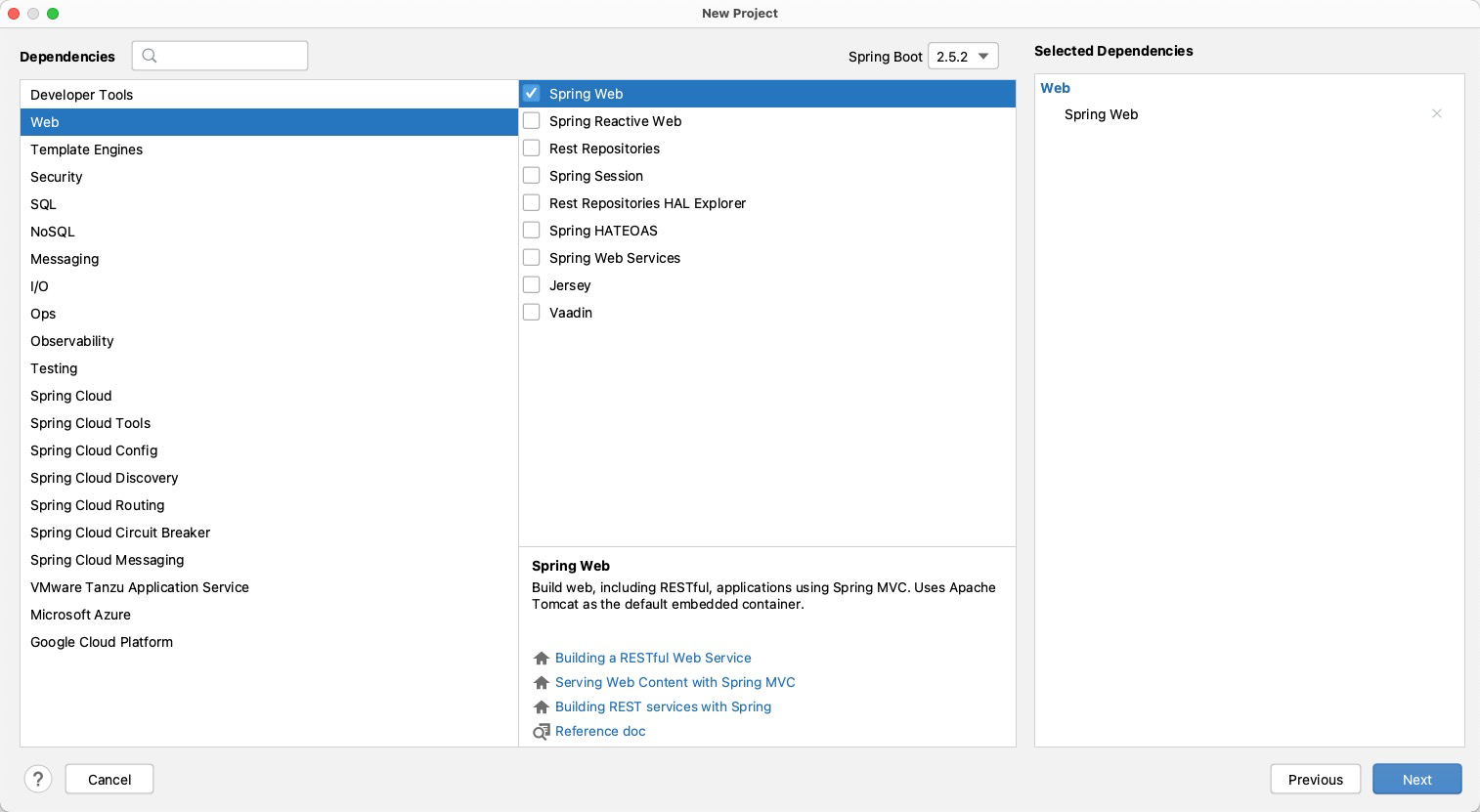Uncheck the Spring Web checkbox
This screenshot has width=1480, height=812.
coord(532,94)
